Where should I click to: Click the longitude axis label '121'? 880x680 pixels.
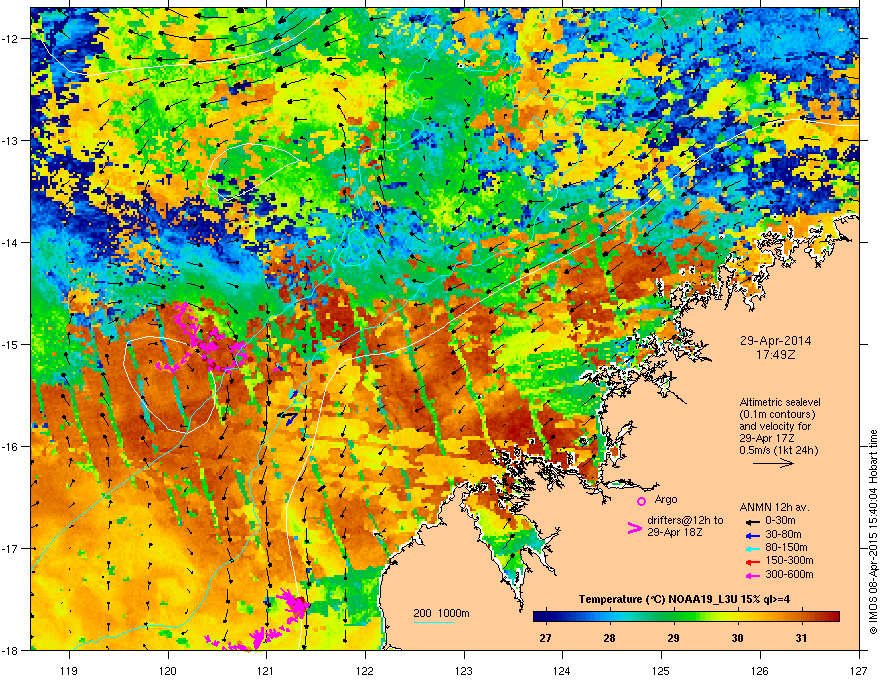[266, 670]
